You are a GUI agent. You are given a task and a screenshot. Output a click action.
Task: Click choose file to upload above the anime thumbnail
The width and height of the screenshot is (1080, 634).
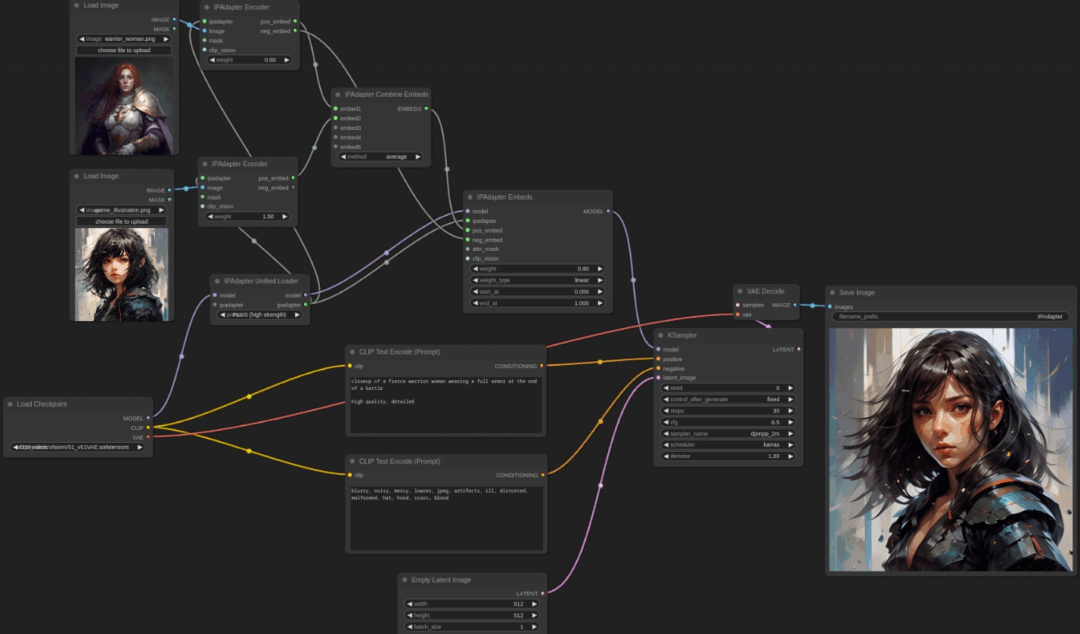click(x=121, y=221)
